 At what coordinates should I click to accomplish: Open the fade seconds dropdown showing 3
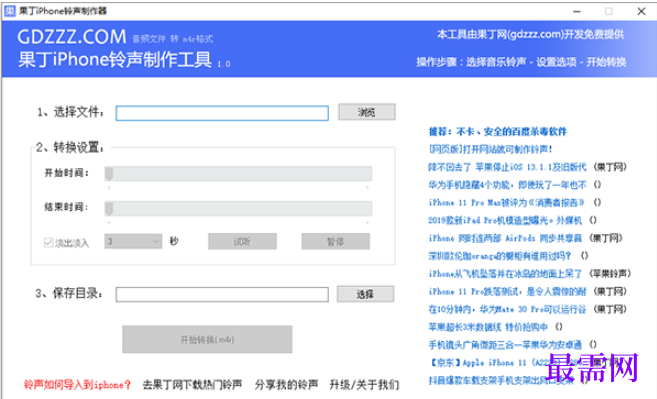(133, 241)
